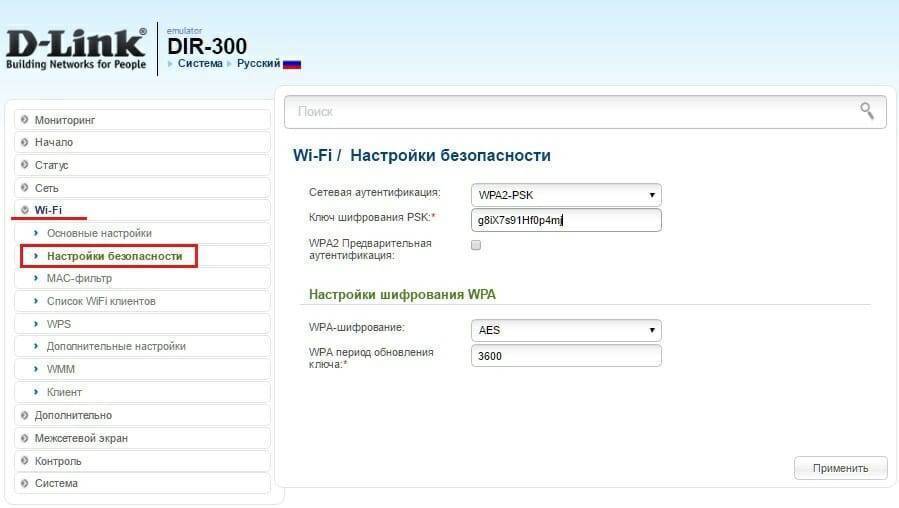The image size is (899, 508).
Task: Click the arrow icon beside Клиент
Action: point(36,392)
